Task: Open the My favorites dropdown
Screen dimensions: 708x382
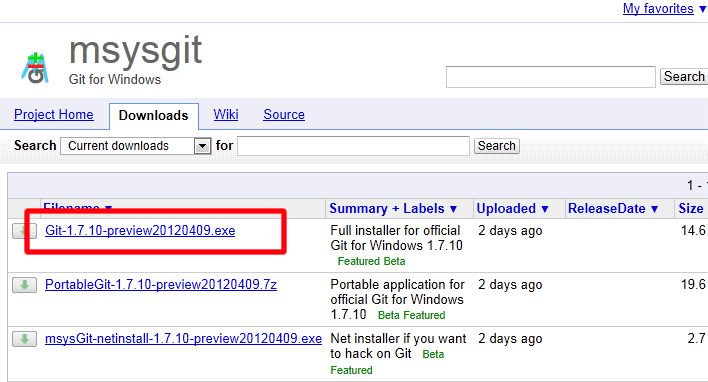Action: pyautogui.click(x=664, y=8)
